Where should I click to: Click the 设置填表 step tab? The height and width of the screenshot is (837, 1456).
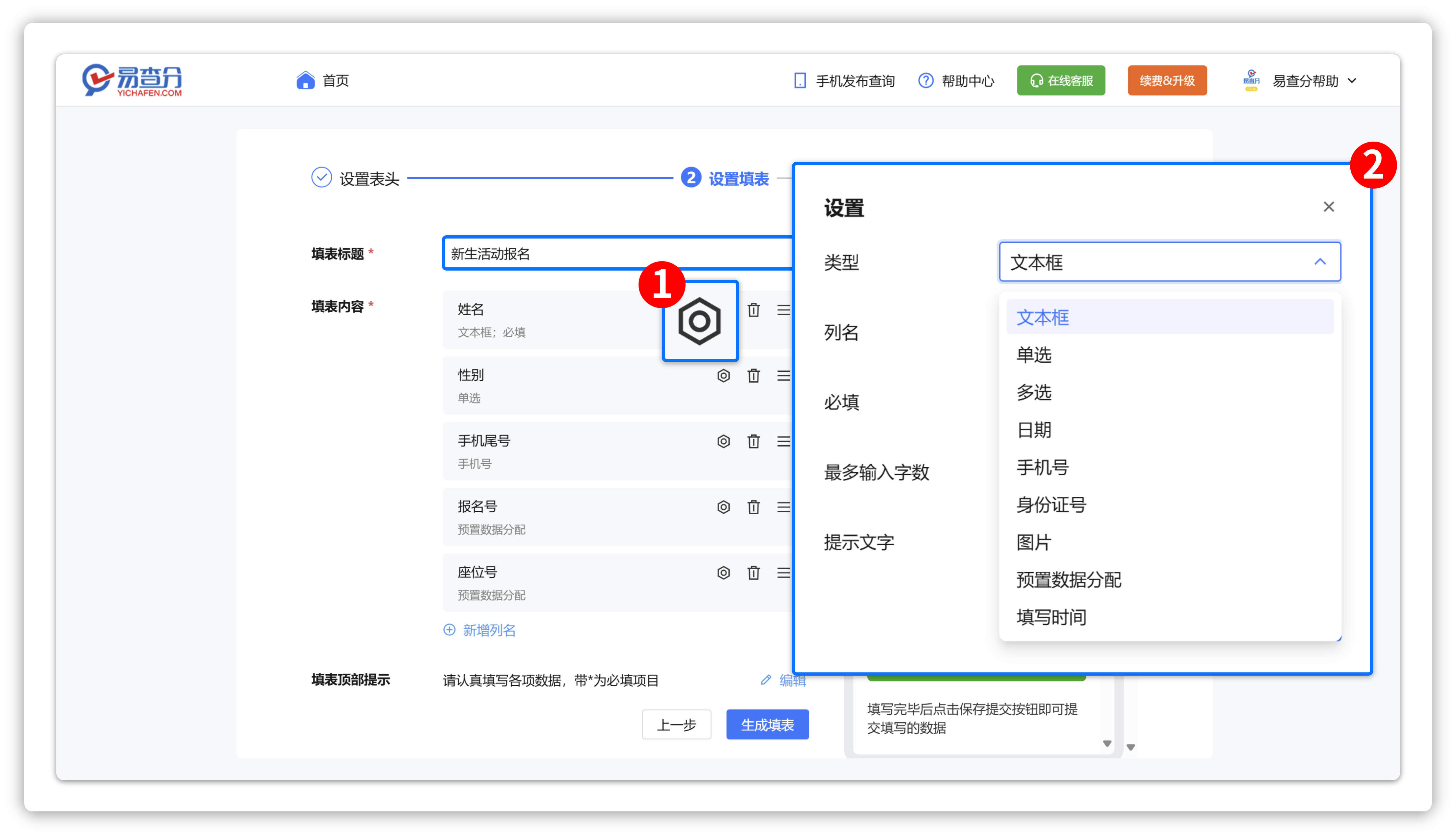738,178
